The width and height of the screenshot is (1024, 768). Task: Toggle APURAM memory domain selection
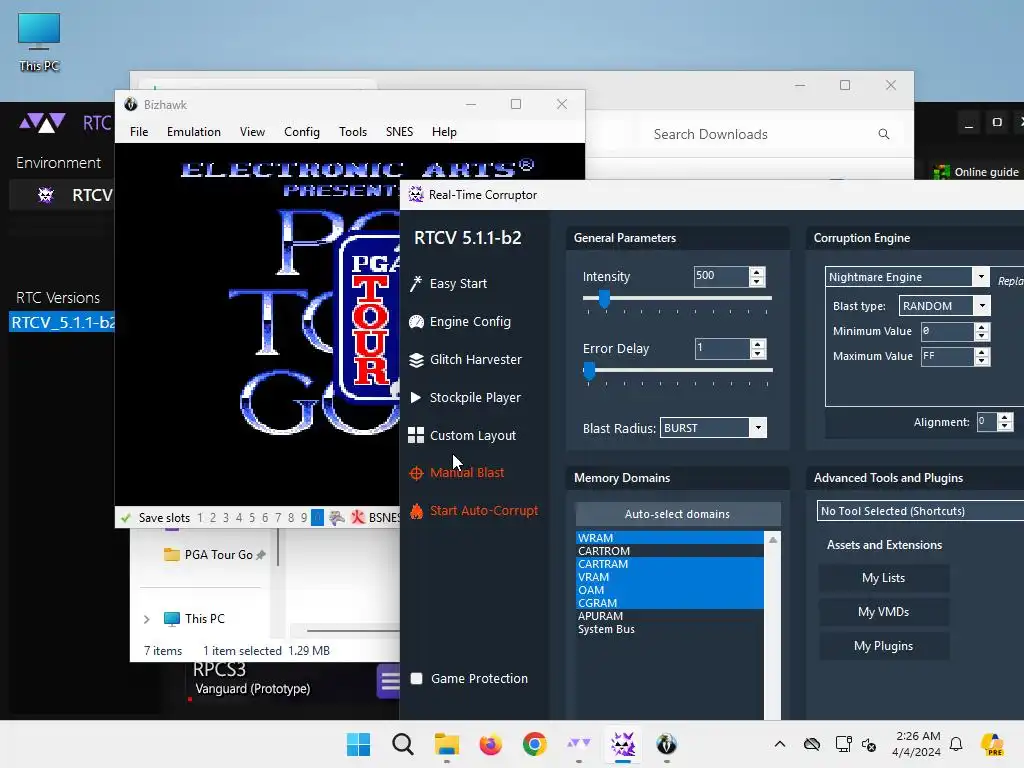[669, 616]
